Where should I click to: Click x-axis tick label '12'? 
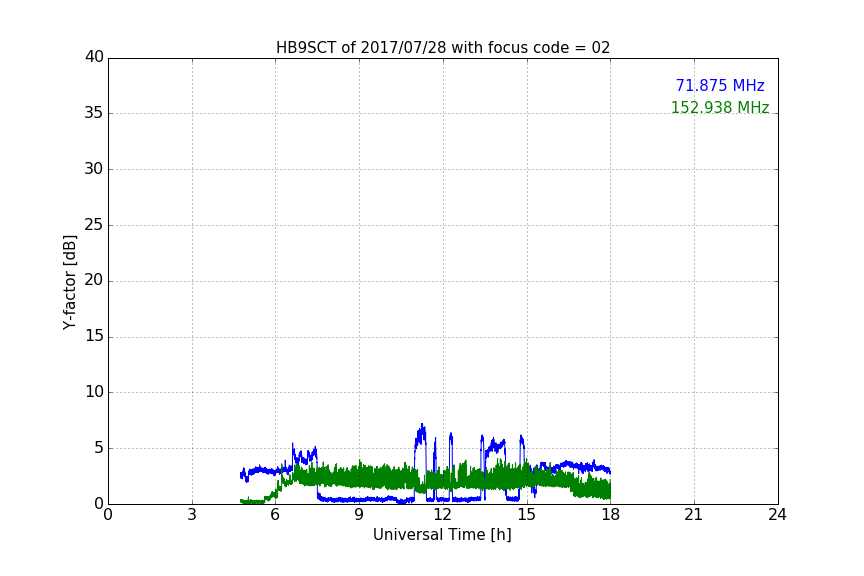(443, 515)
